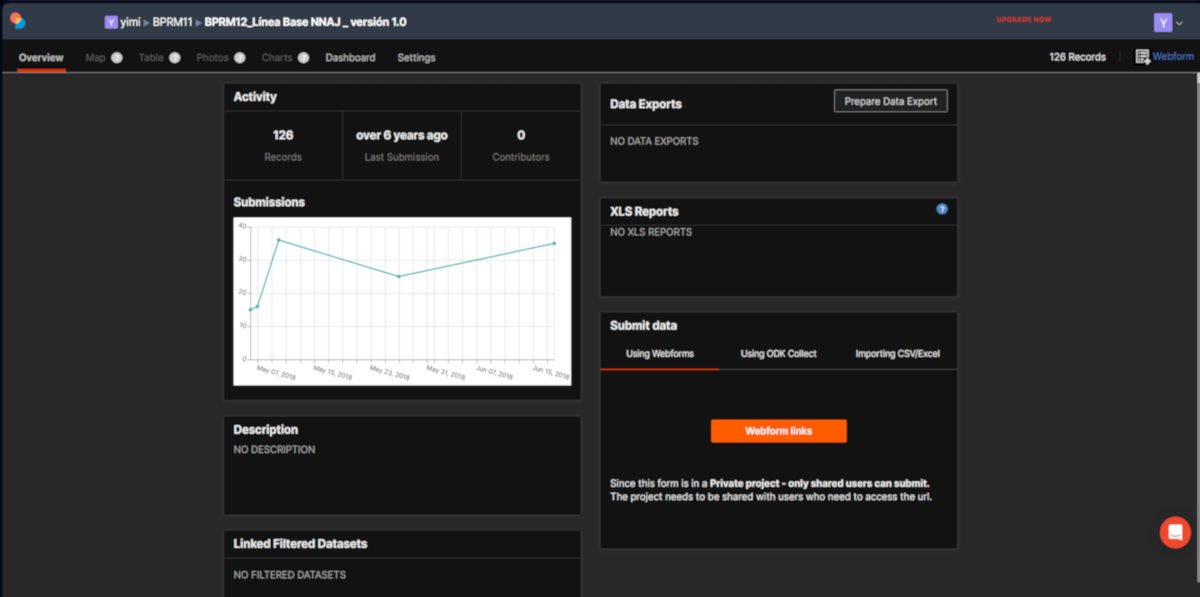
Task: Open the Photos tab
Action: coord(213,58)
